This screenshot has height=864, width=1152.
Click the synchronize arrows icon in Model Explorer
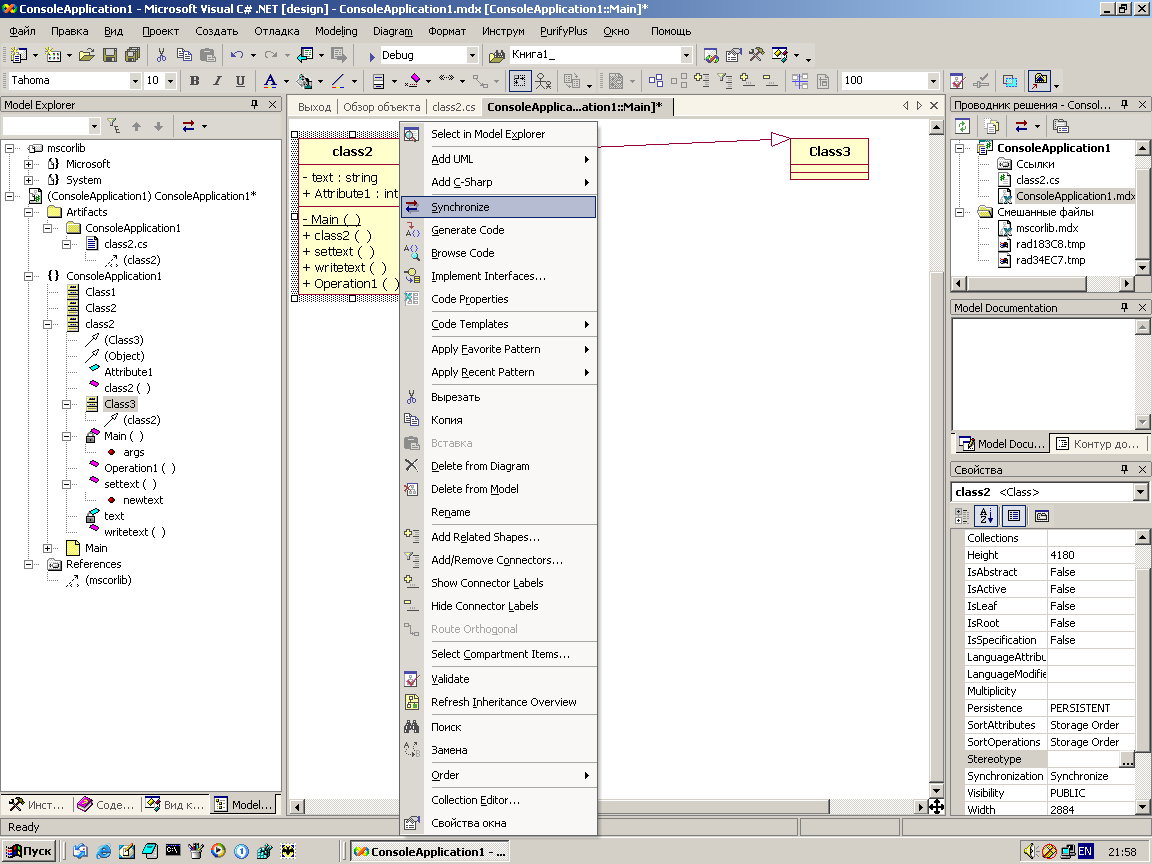pos(187,126)
